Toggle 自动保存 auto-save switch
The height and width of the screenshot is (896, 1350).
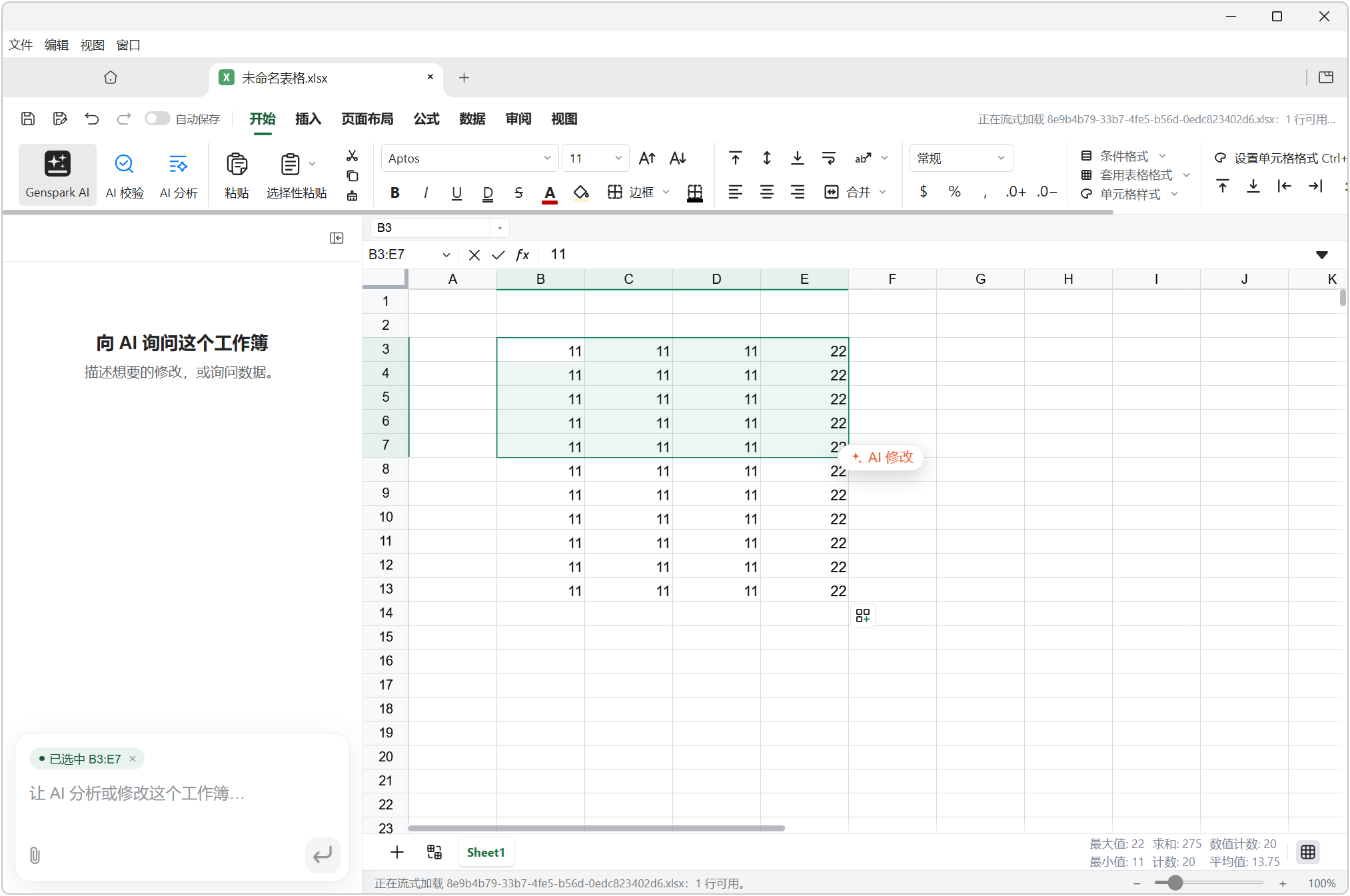pyautogui.click(x=157, y=119)
